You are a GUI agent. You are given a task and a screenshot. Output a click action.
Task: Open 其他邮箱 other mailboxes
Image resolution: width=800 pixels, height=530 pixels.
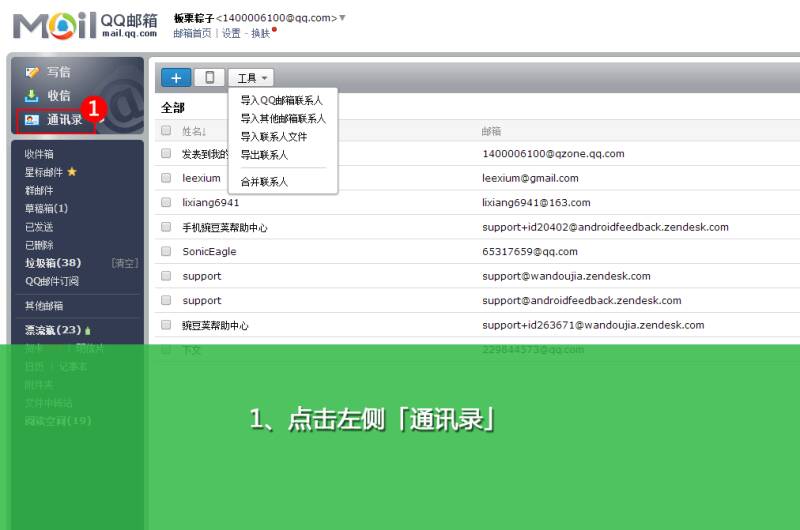pos(44,306)
